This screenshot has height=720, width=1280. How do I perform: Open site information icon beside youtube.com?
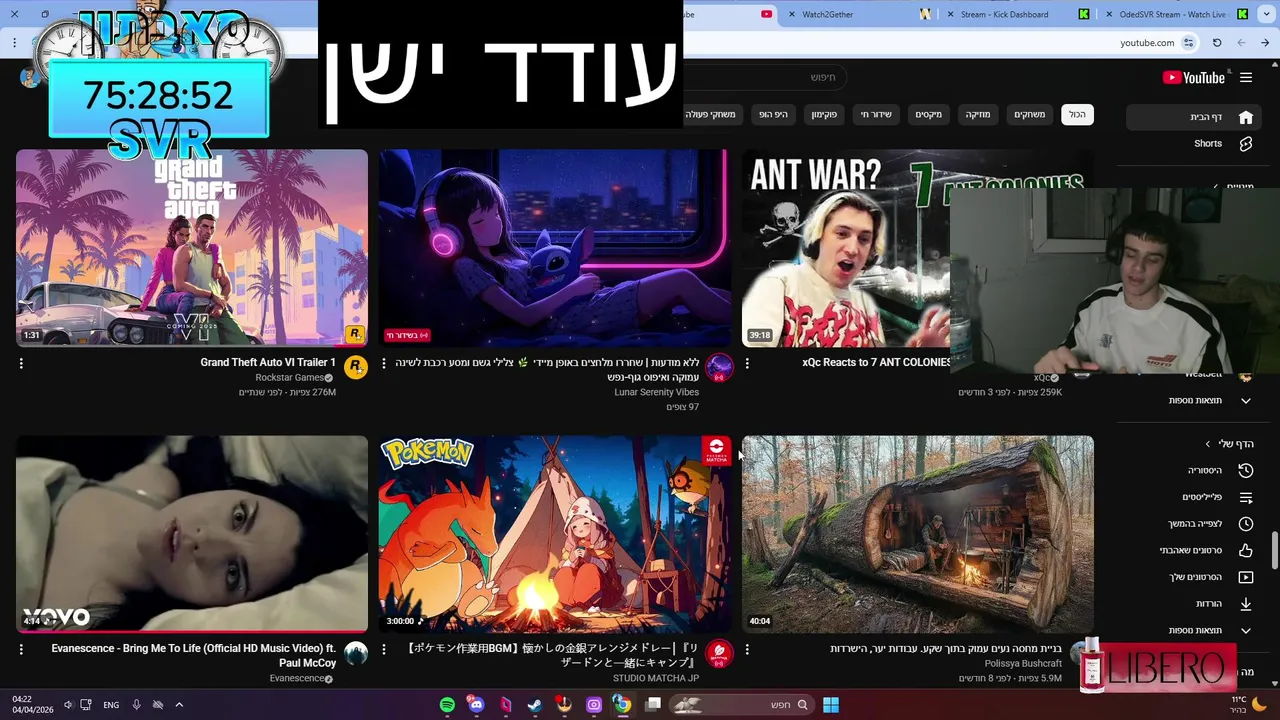coord(1189,43)
